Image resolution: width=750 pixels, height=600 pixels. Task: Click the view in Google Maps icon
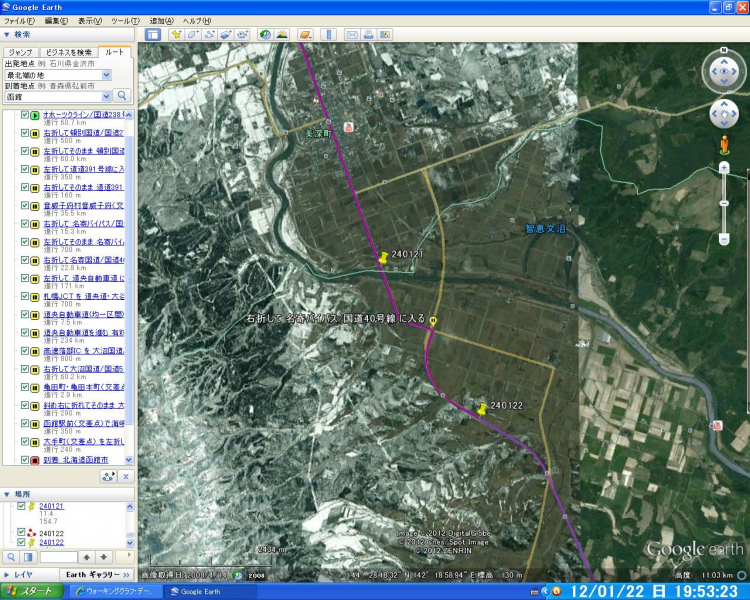[x=385, y=34]
